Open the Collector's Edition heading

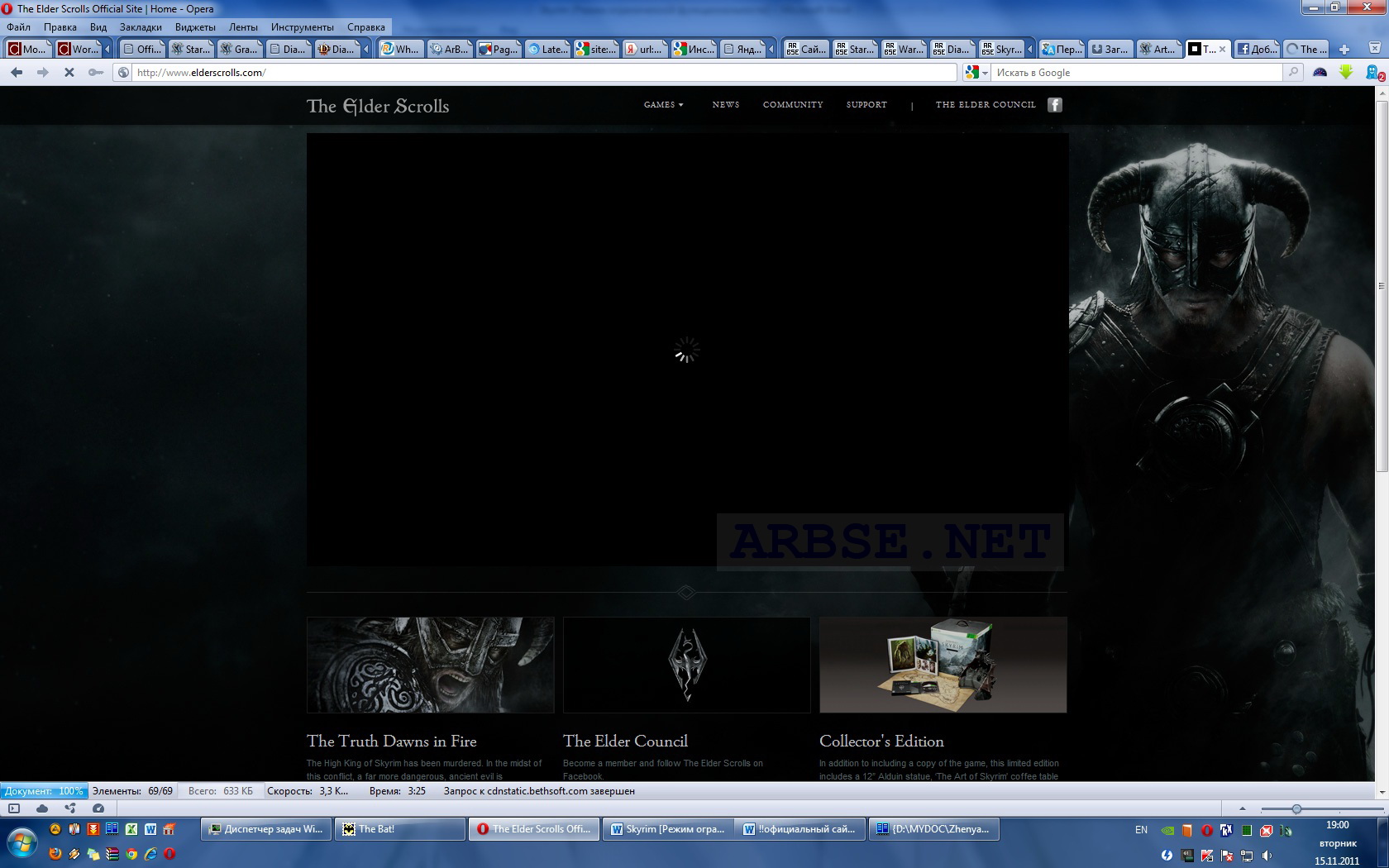coord(881,742)
